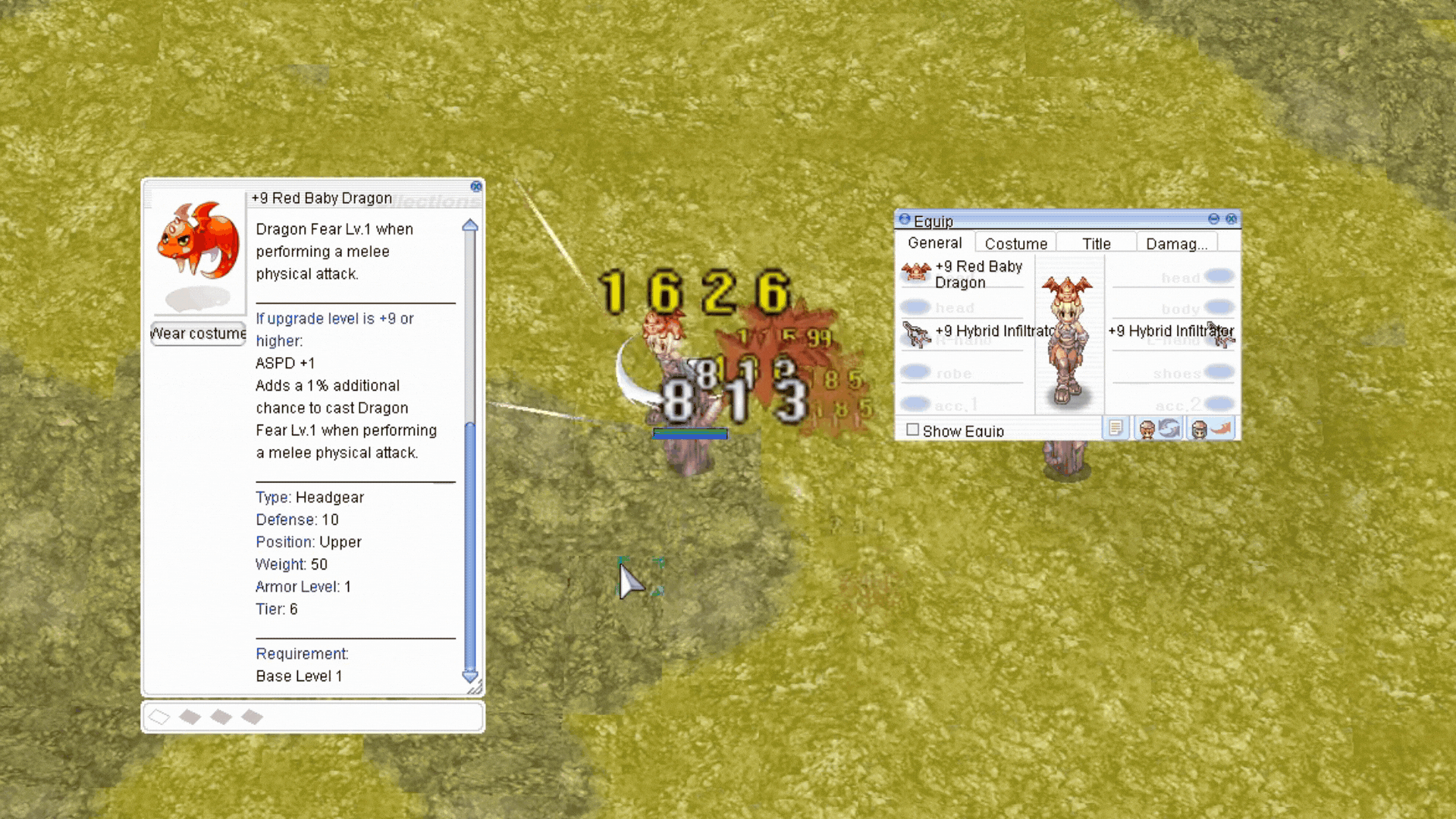Click the 'ASPD +1' bonus line

pos(285,363)
